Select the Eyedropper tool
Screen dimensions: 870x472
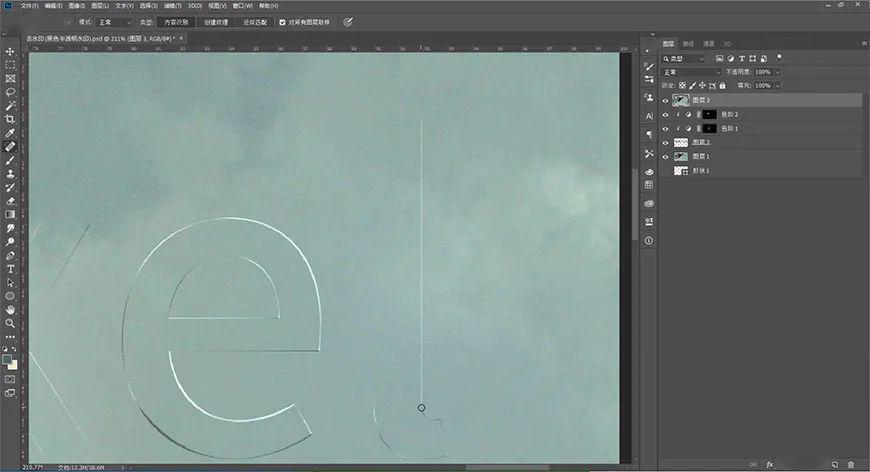(x=10, y=133)
